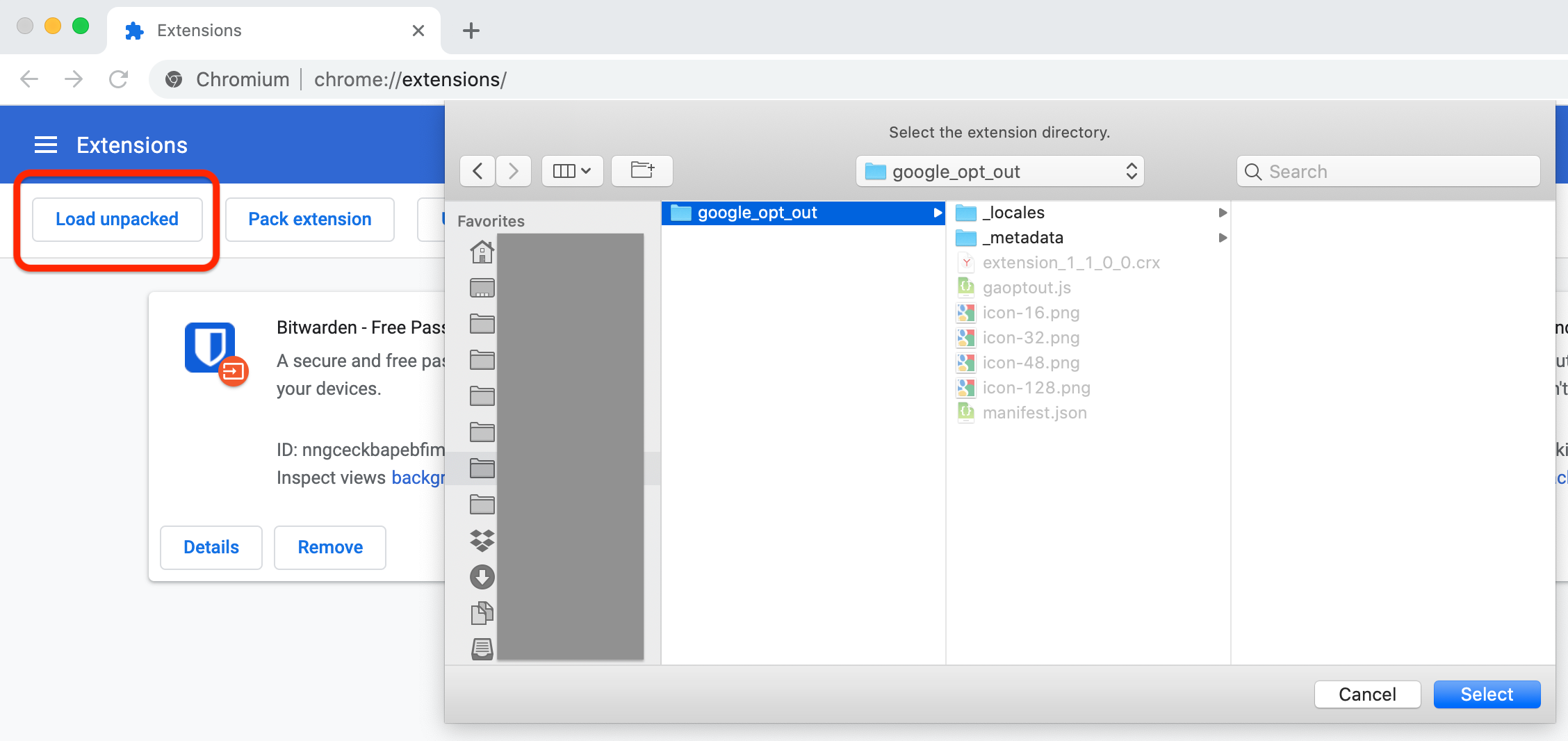
Task: Open the Extensions hamburger menu
Action: [46, 145]
